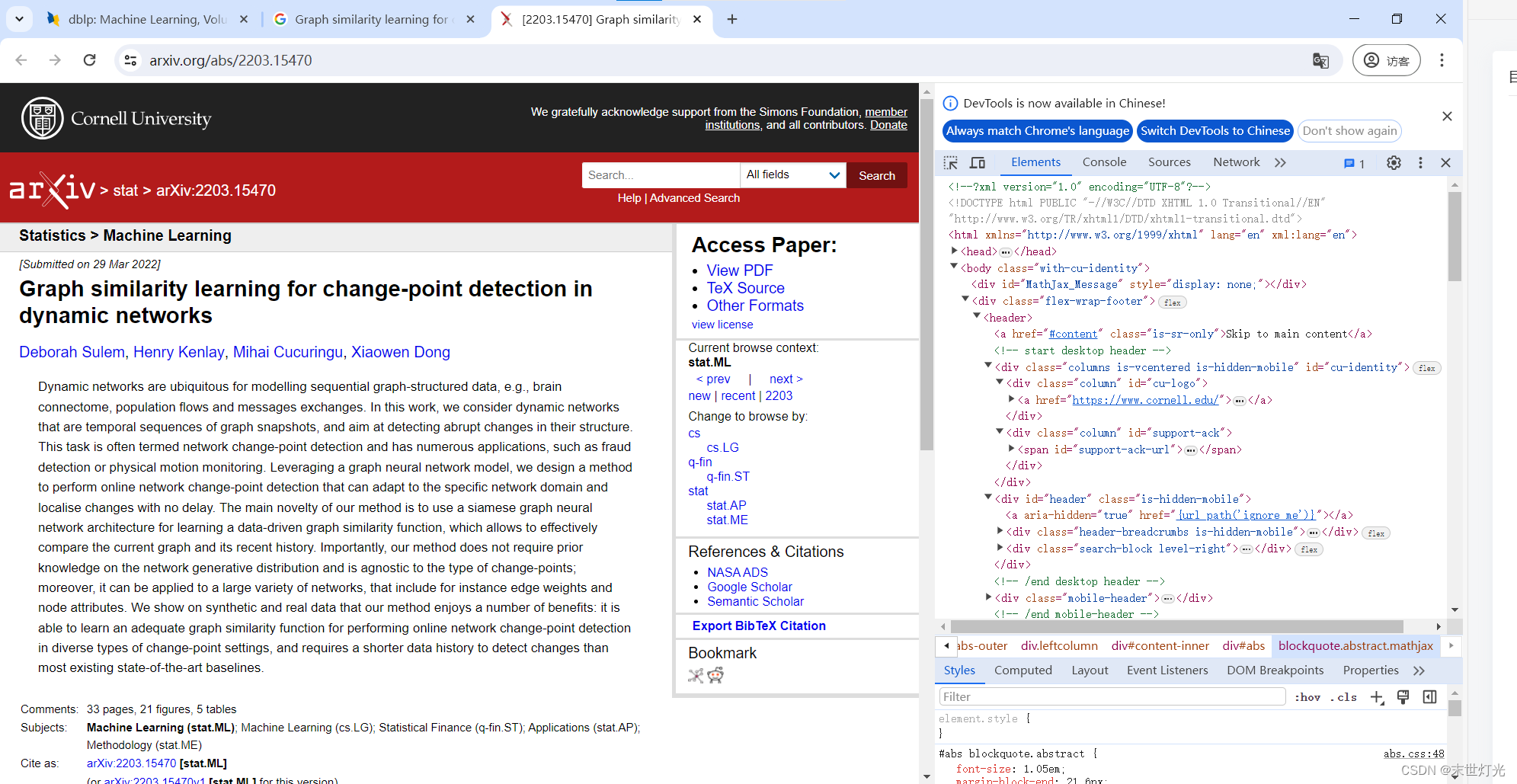Collapse the body element node
The image size is (1517, 784).
[954, 267]
